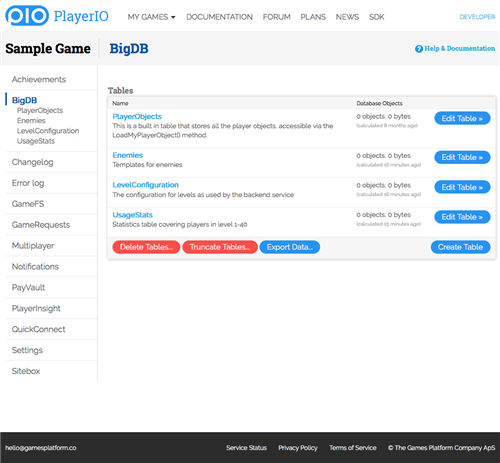This screenshot has width=500, height=463.
Task: Open Privacy Policy in the footer
Action: [298, 448]
